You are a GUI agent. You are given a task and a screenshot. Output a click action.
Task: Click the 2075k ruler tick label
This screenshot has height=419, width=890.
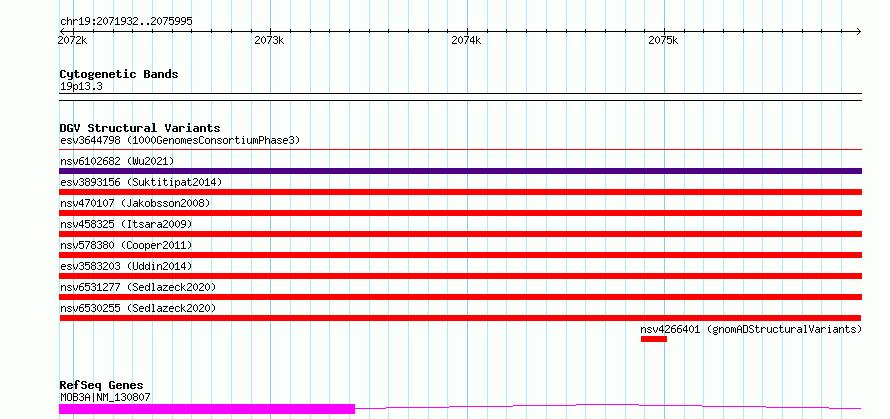point(663,40)
